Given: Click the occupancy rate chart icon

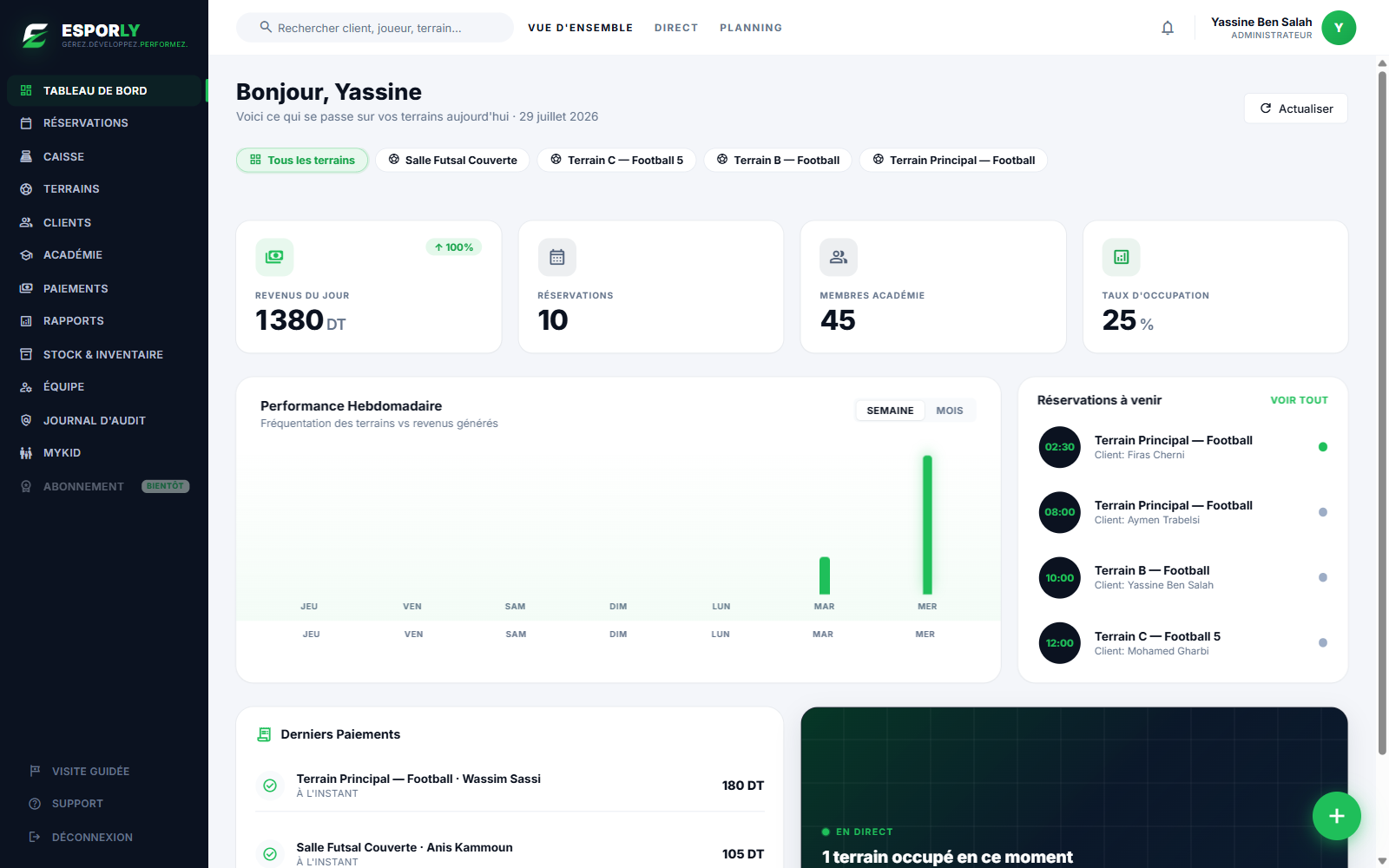Looking at the screenshot, I should coord(1122,257).
